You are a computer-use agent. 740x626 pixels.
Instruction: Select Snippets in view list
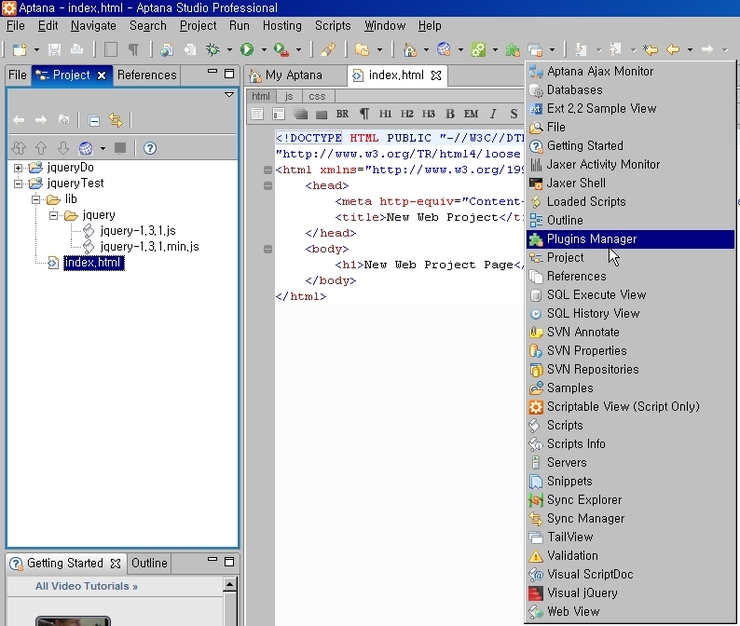pyautogui.click(x=630, y=481)
